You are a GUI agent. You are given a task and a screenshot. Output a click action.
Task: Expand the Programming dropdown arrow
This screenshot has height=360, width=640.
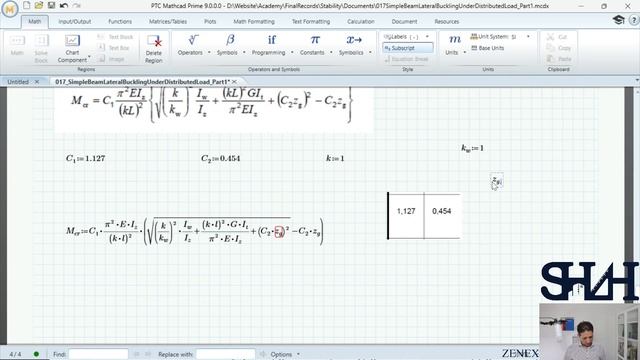click(292, 53)
